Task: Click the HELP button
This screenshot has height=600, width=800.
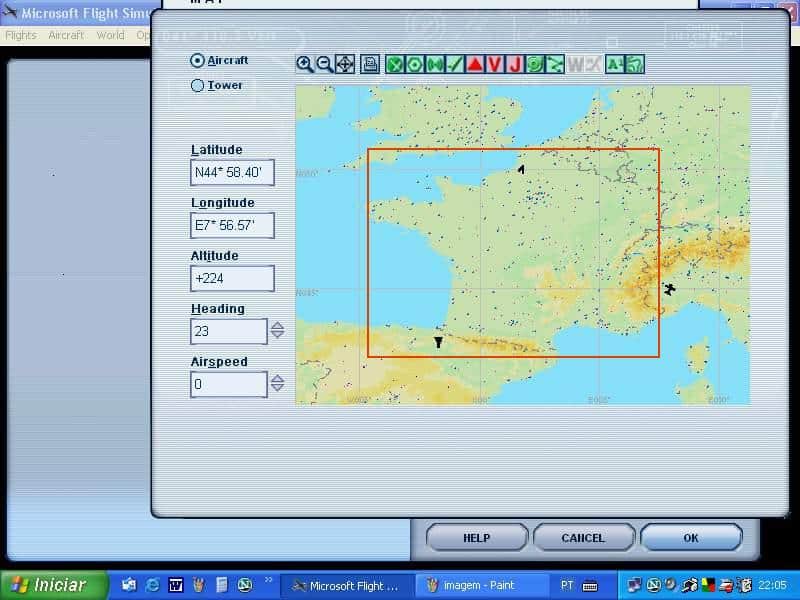Action: (477, 538)
